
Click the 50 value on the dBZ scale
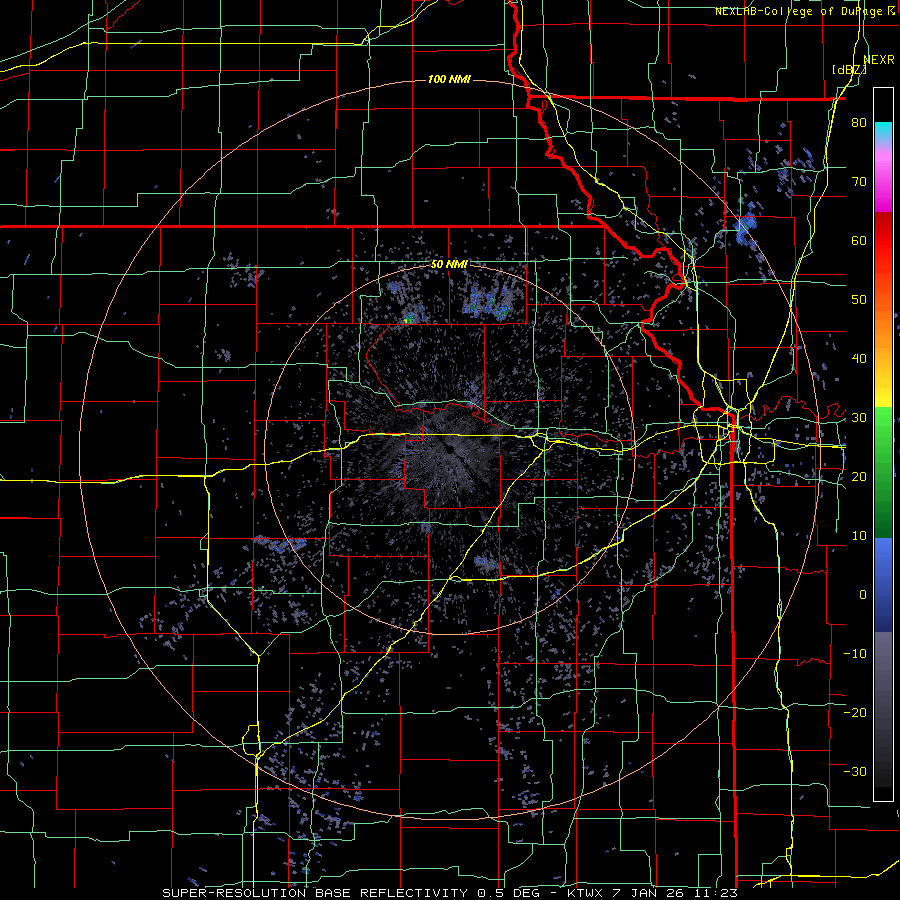click(859, 300)
